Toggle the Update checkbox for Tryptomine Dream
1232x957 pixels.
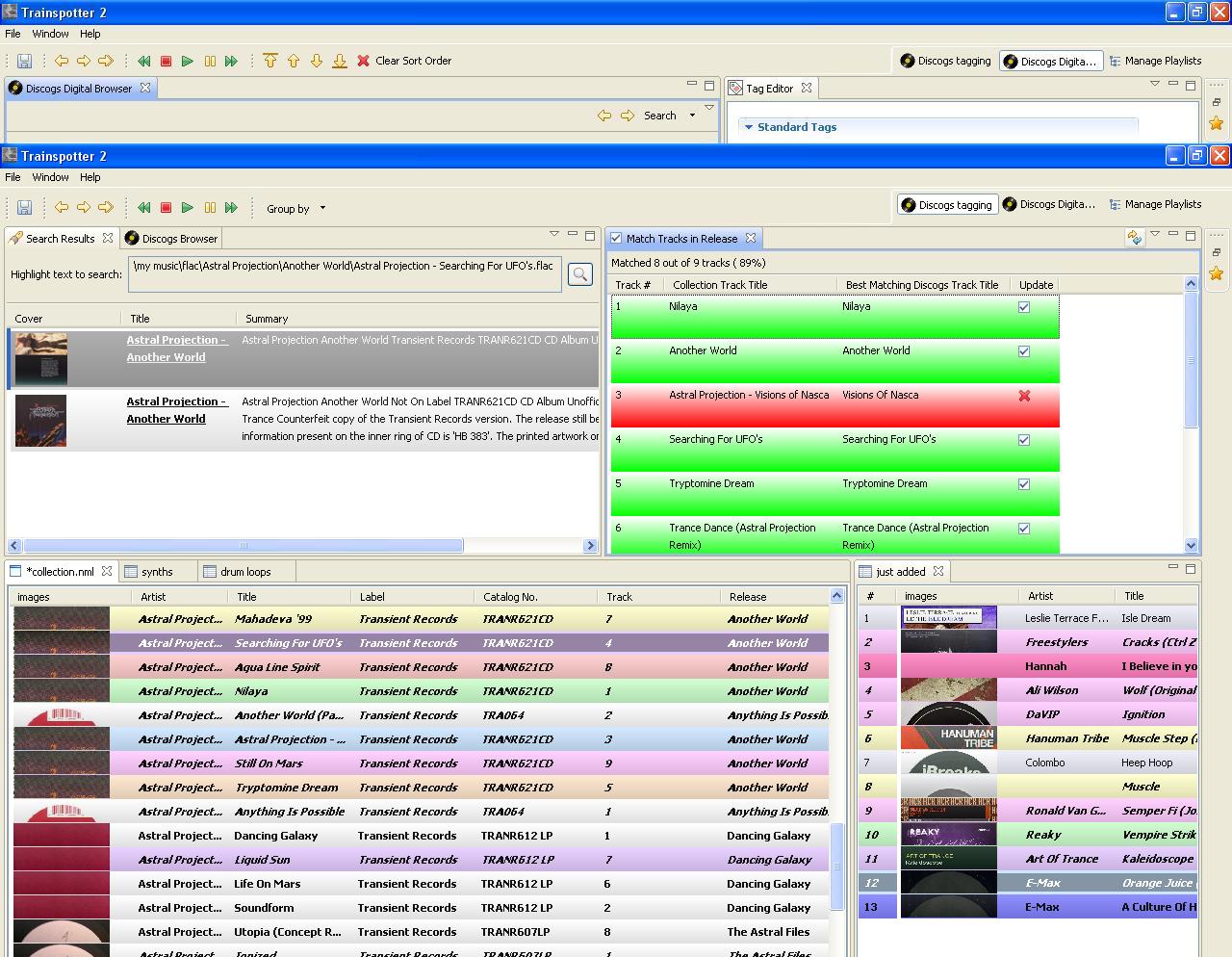click(1024, 484)
